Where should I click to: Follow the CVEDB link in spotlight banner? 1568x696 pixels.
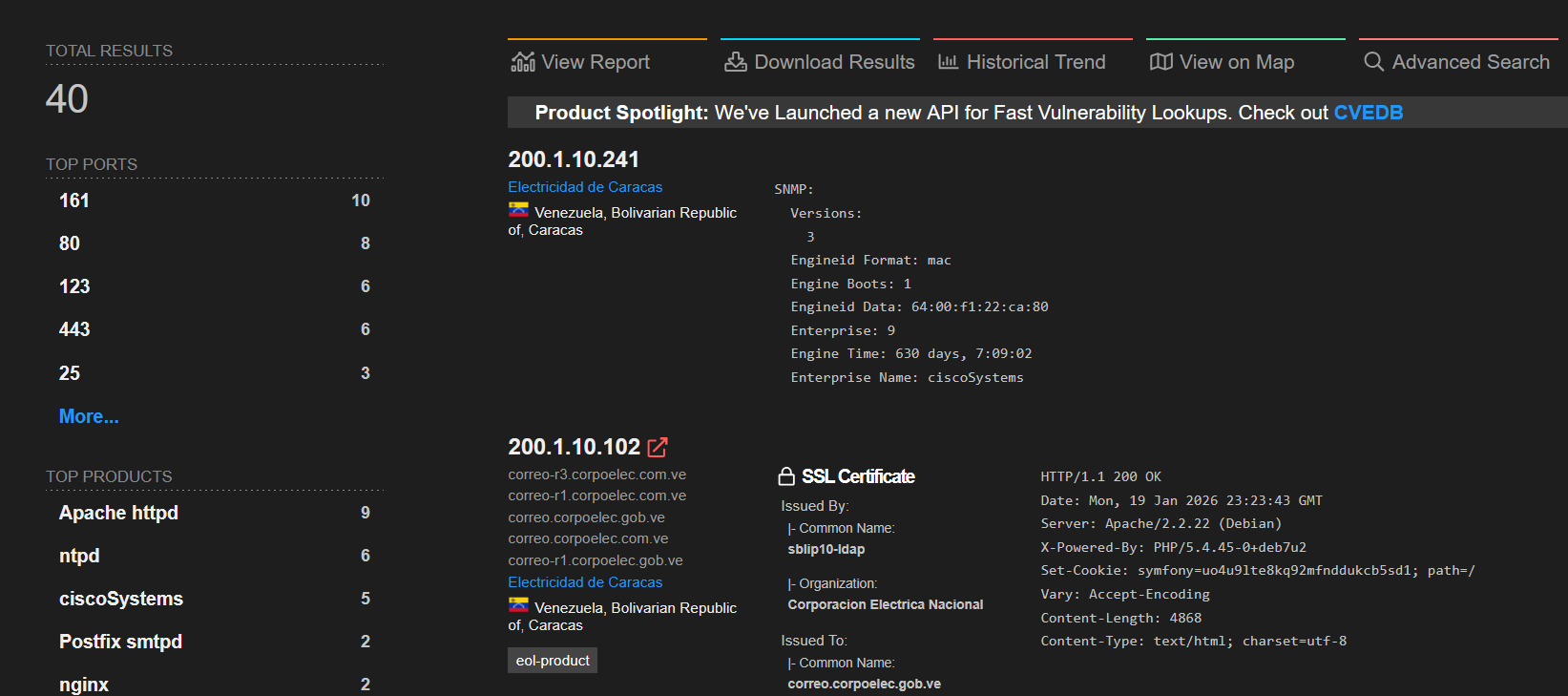coord(1368,113)
